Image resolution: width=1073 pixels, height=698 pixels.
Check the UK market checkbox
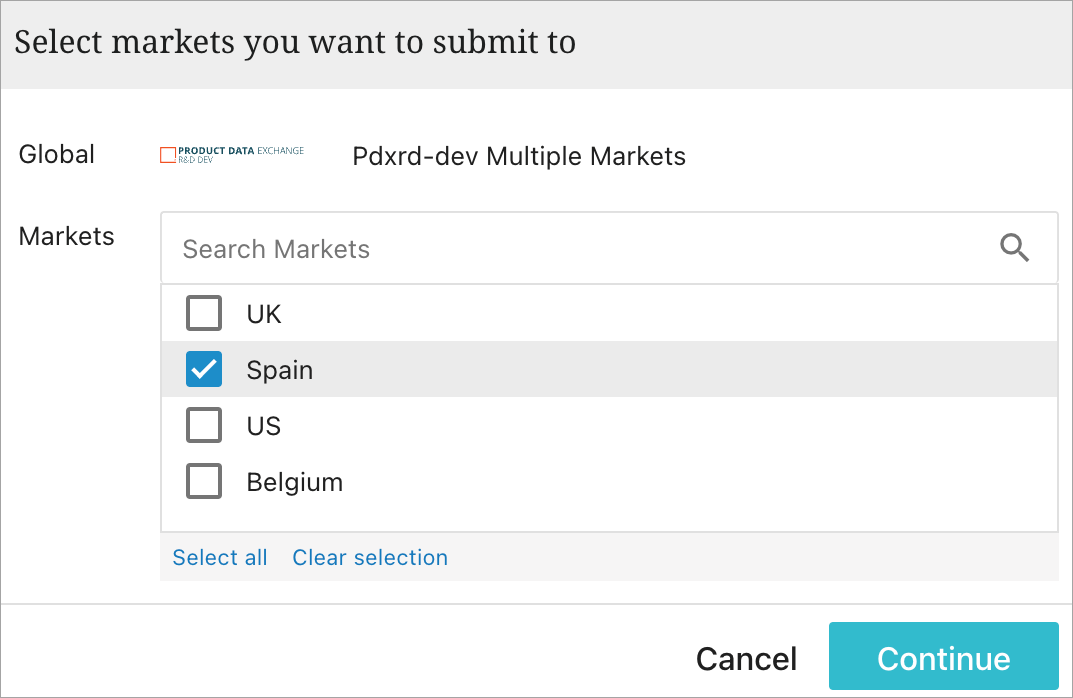(x=204, y=314)
